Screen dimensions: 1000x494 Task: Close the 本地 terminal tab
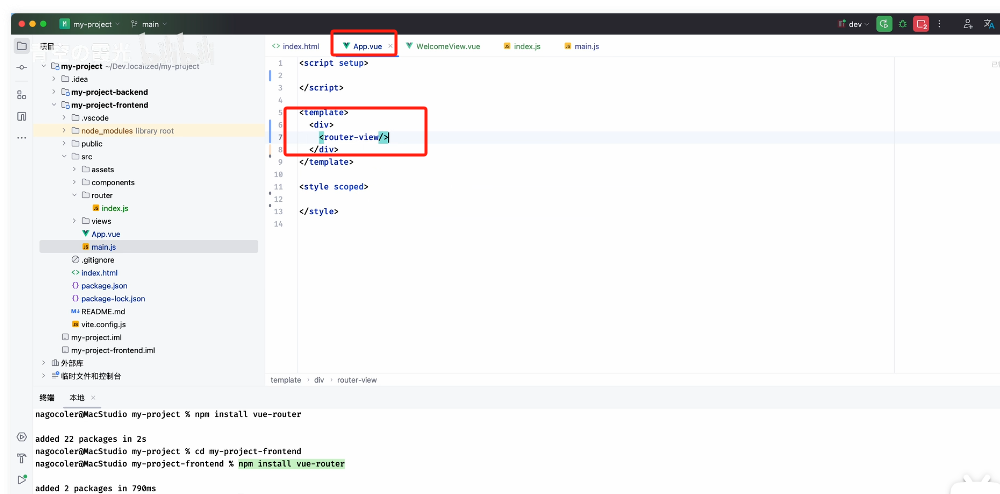pyautogui.click(x=93, y=398)
